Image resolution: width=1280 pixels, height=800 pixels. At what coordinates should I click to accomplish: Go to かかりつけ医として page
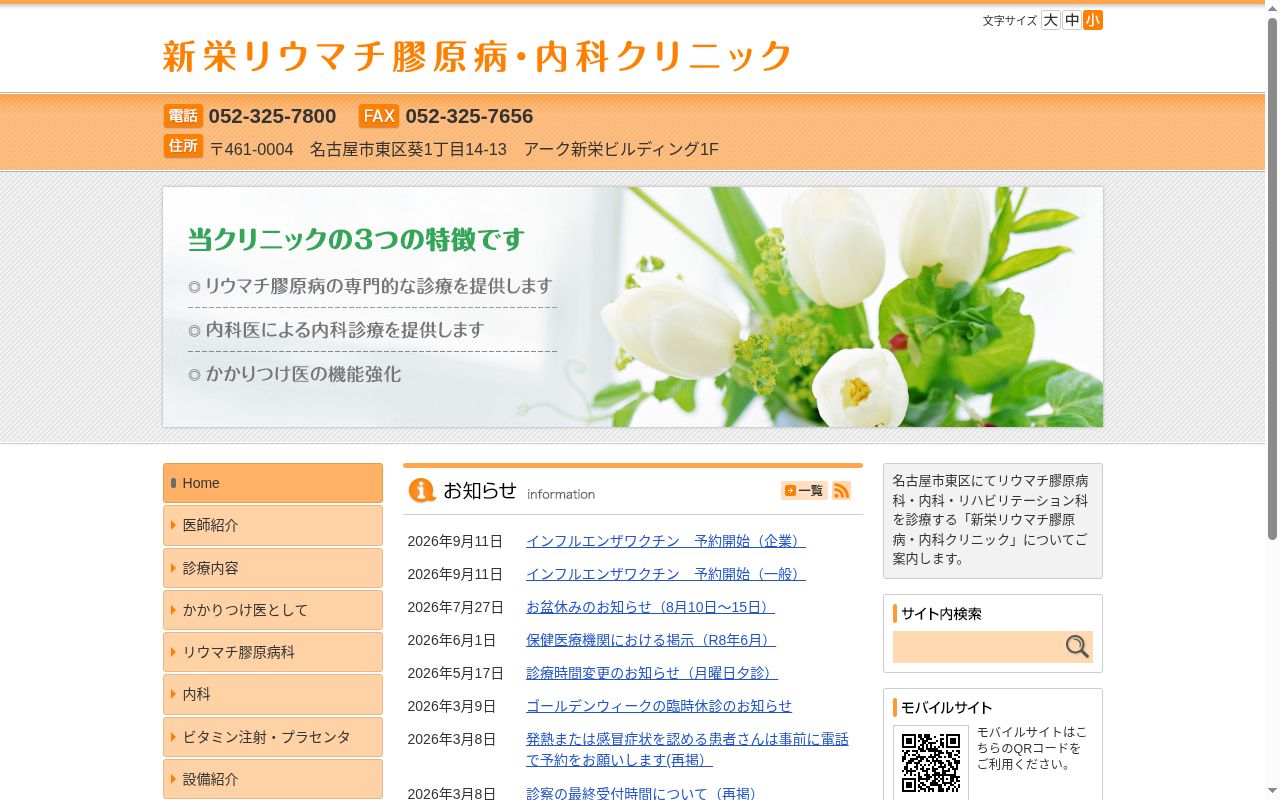(x=273, y=610)
